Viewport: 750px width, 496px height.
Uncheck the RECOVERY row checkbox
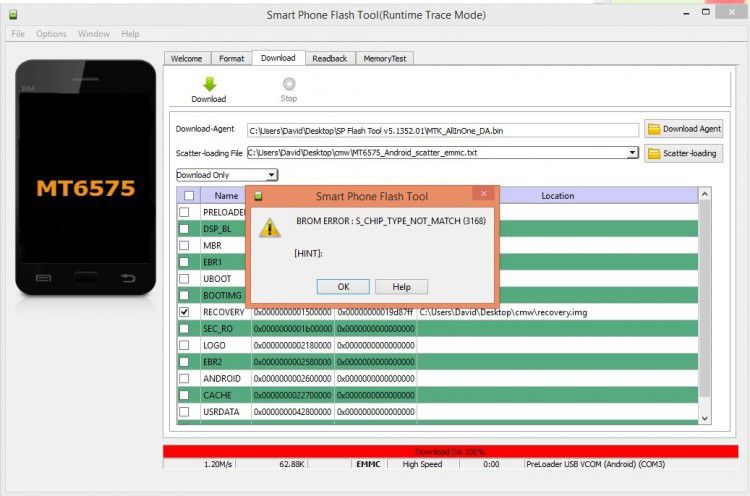coord(184,312)
